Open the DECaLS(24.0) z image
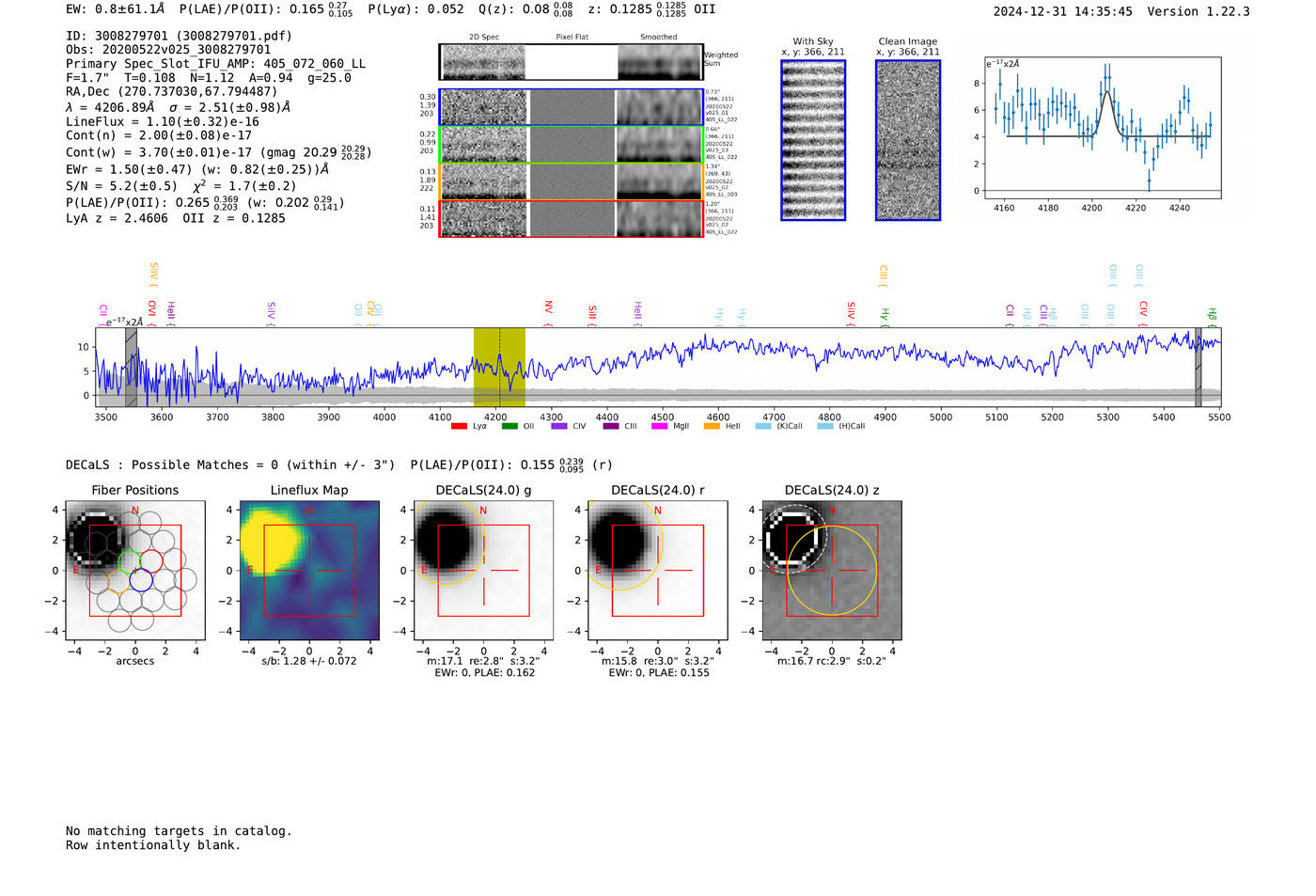This screenshot has height=896, width=1316. coord(832,571)
